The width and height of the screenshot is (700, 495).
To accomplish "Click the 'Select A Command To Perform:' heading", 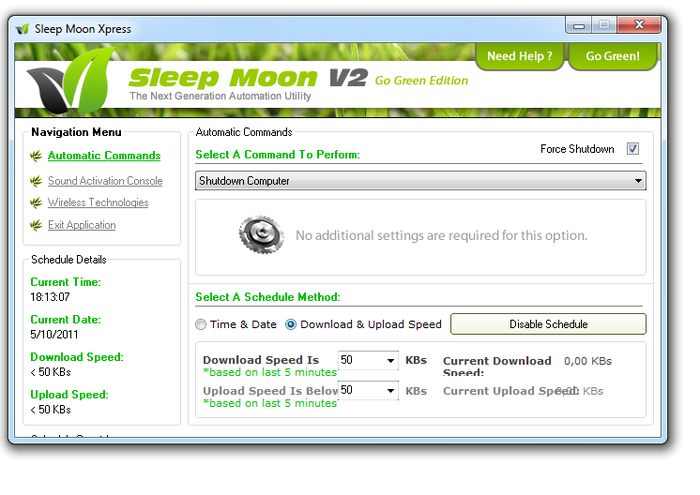I will pyautogui.click(x=277, y=154).
